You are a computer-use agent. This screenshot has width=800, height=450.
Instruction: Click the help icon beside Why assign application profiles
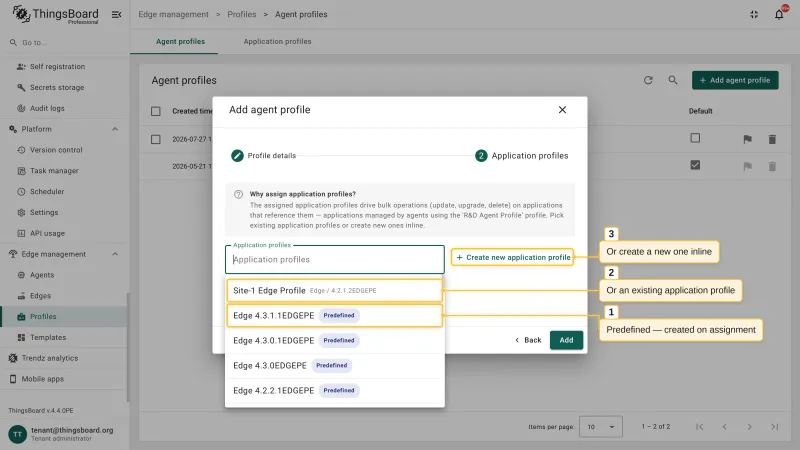(x=238, y=194)
